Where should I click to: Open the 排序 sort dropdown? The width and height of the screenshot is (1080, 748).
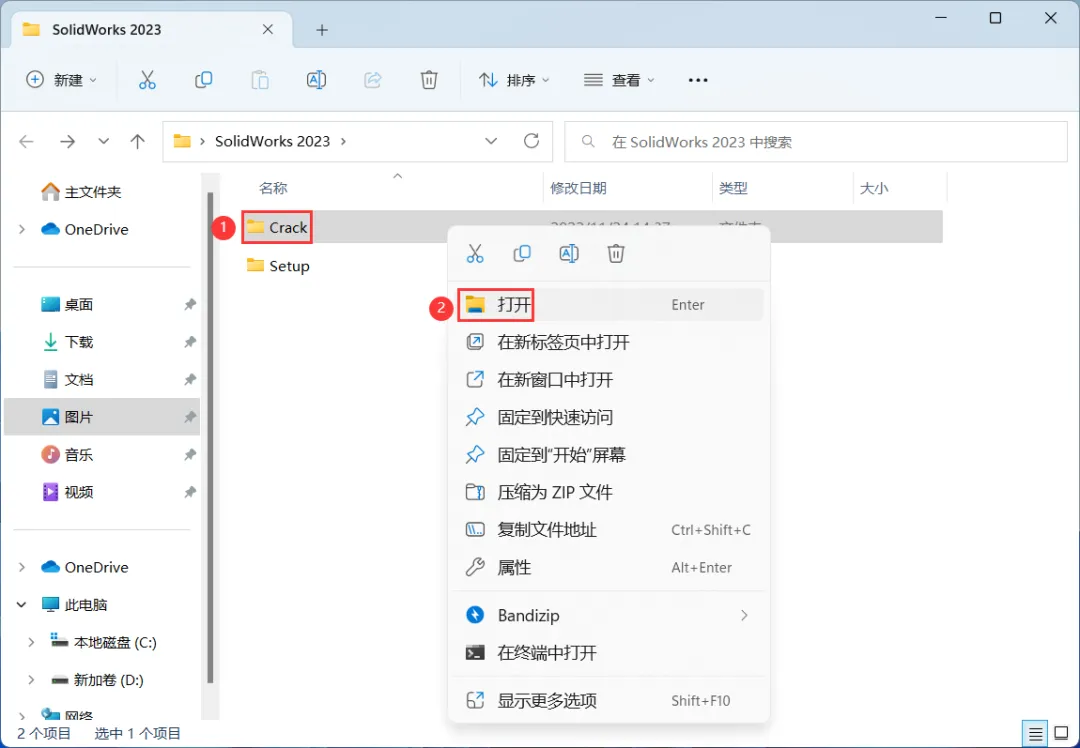(x=514, y=80)
